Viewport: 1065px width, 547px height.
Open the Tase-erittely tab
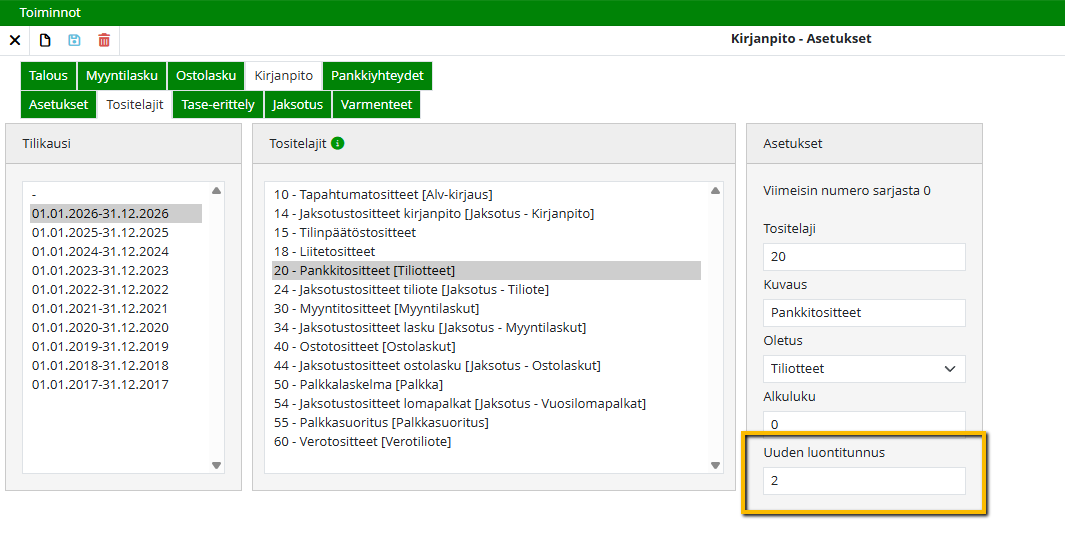point(217,104)
